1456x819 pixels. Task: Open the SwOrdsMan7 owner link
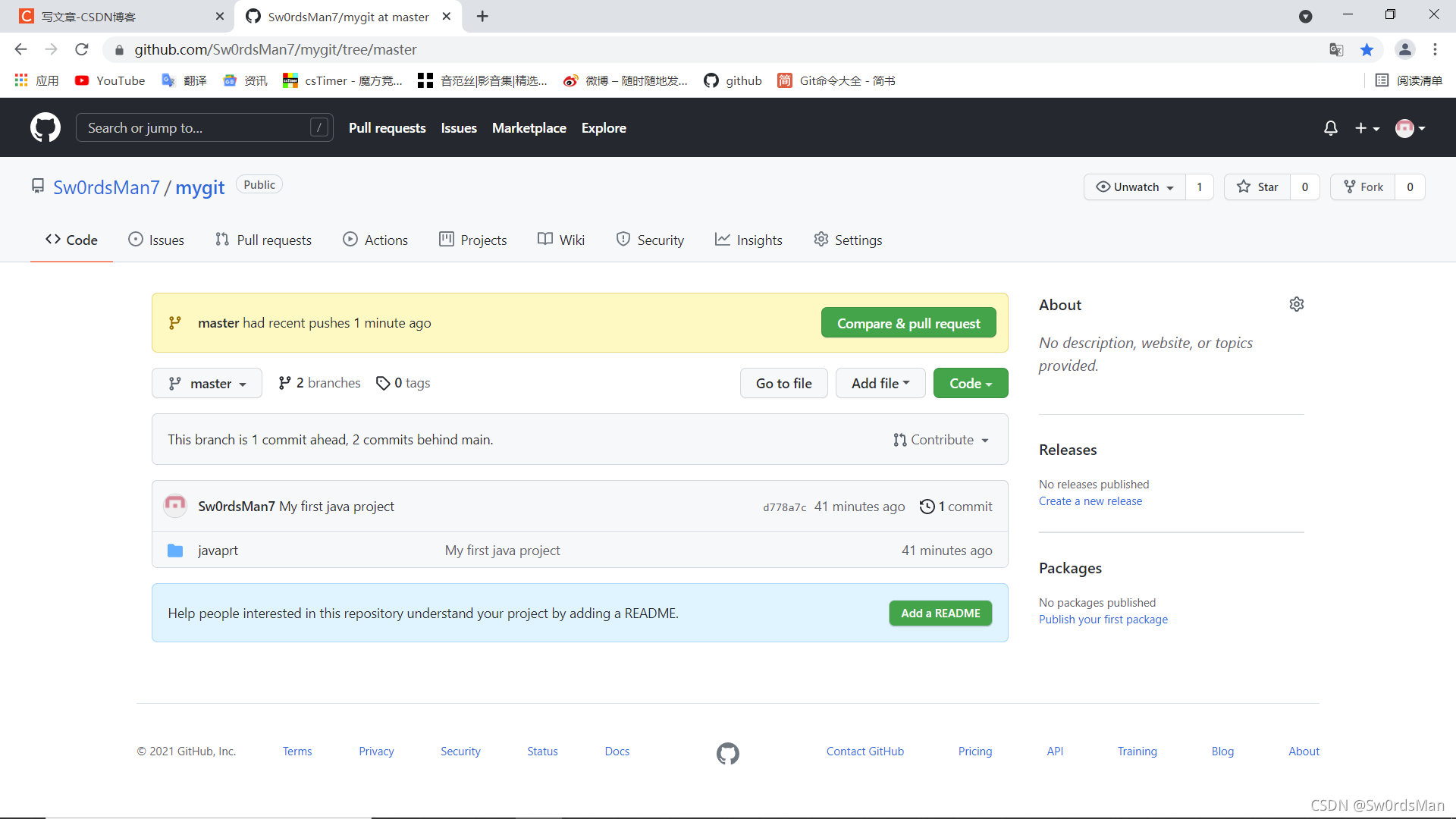[x=106, y=187]
